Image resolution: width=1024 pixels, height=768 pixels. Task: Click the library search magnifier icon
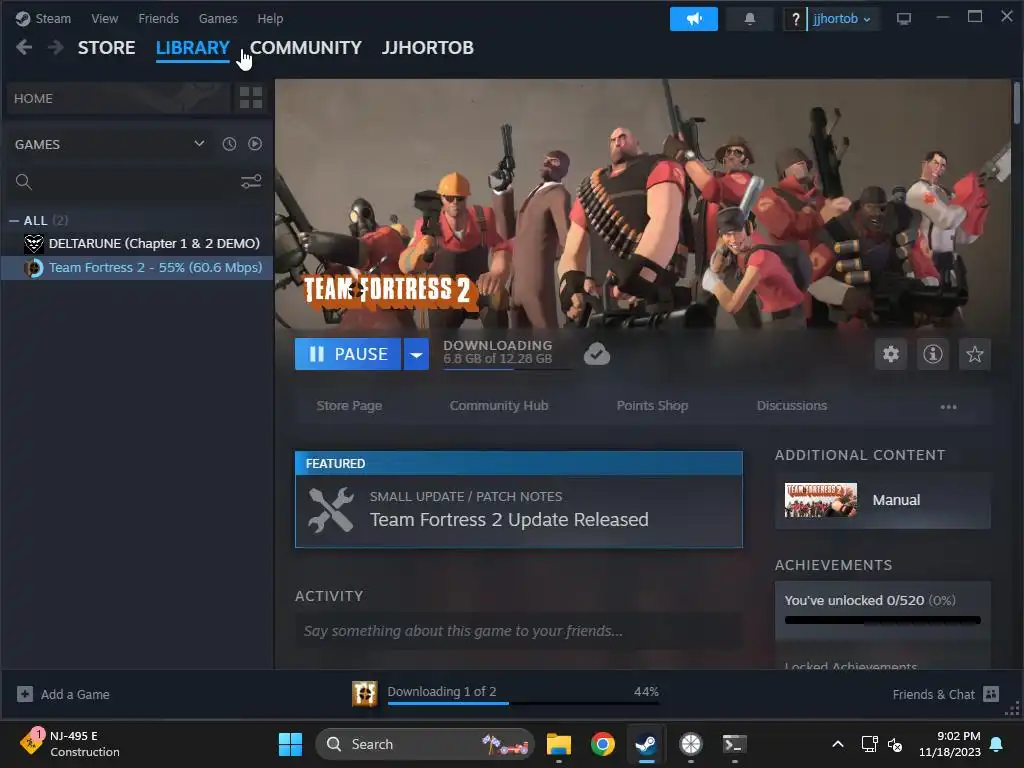click(24, 182)
